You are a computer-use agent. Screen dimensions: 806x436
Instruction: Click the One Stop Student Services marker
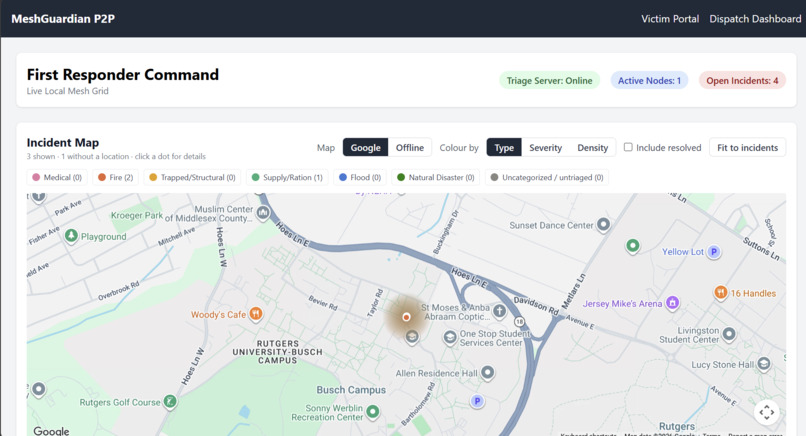450,337
